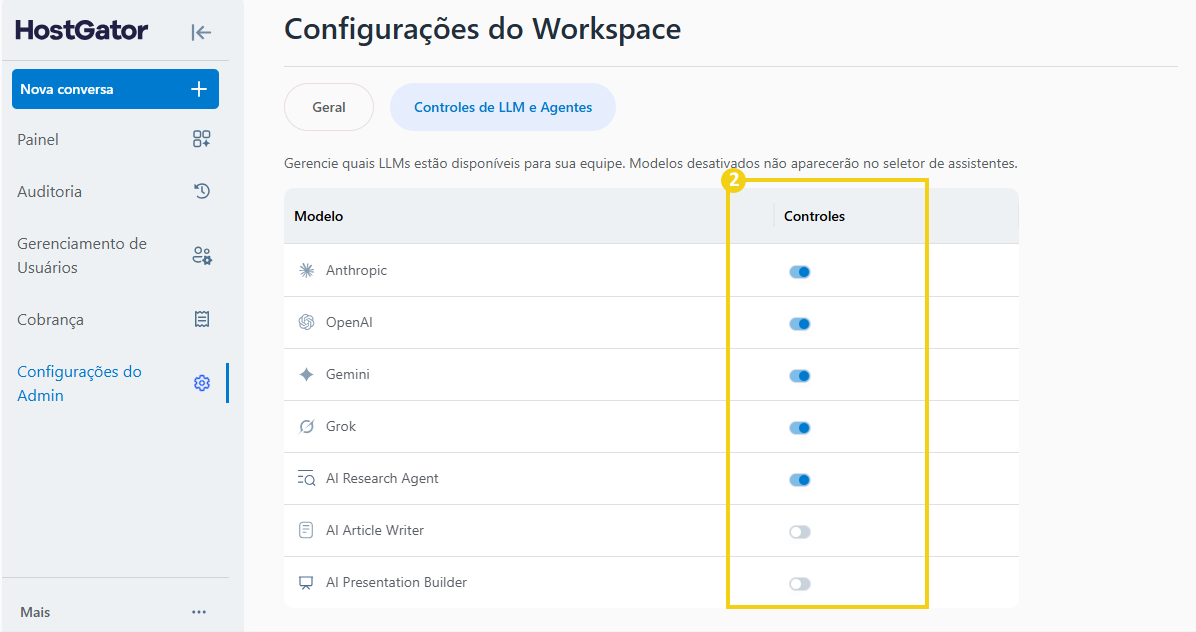The height and width of the screenshot is (632, 1196).
Task: Click the Configurações do Admin gear icon
Action: pos(201,383)
